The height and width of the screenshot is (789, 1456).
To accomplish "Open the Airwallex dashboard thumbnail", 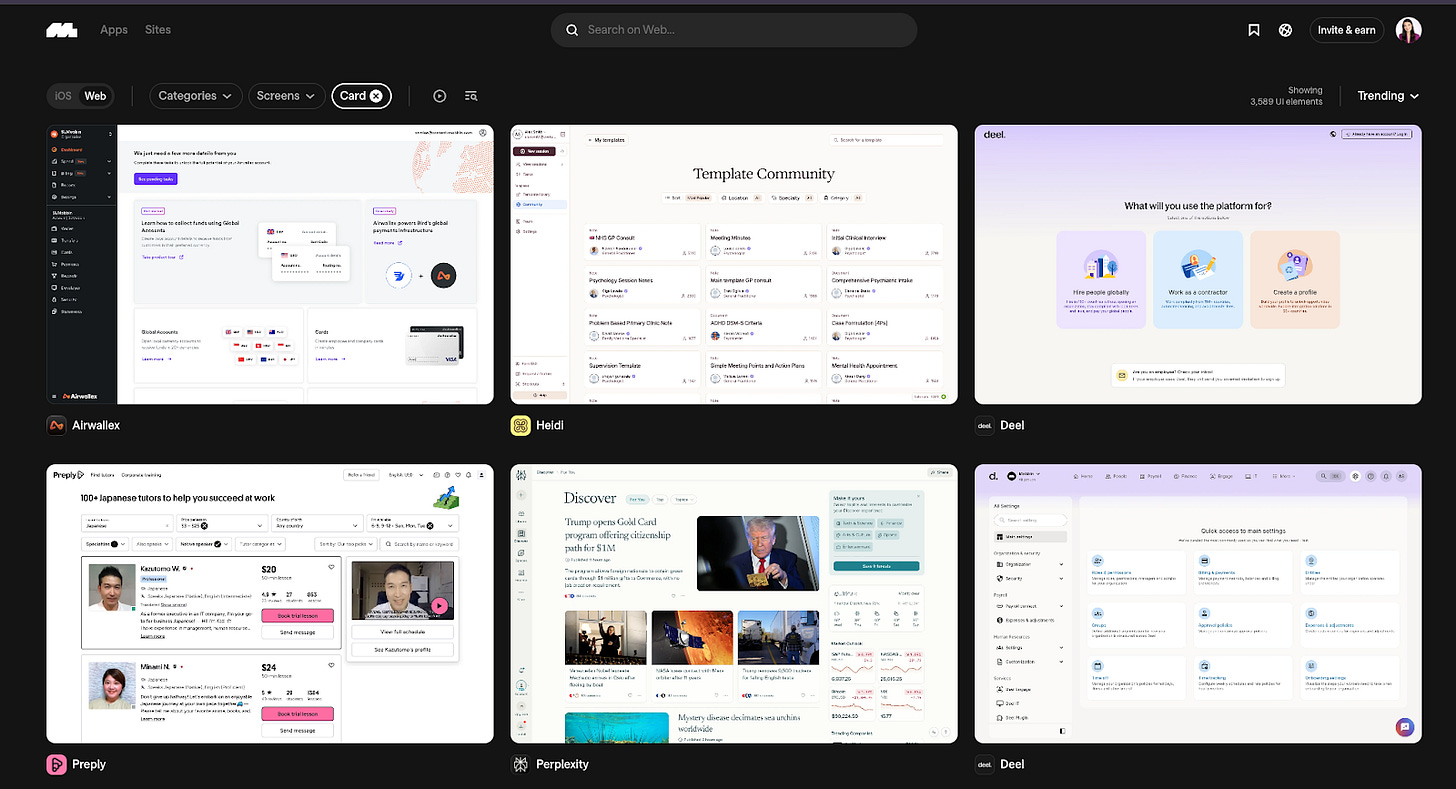I will tap(270, 265).
